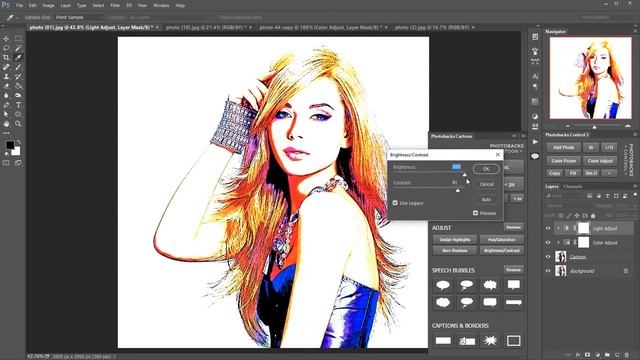The width and height of the screenshot is (640, 360).
Task: Toggle the Use Legacy checkbox
Action: [x=395, y=202]
